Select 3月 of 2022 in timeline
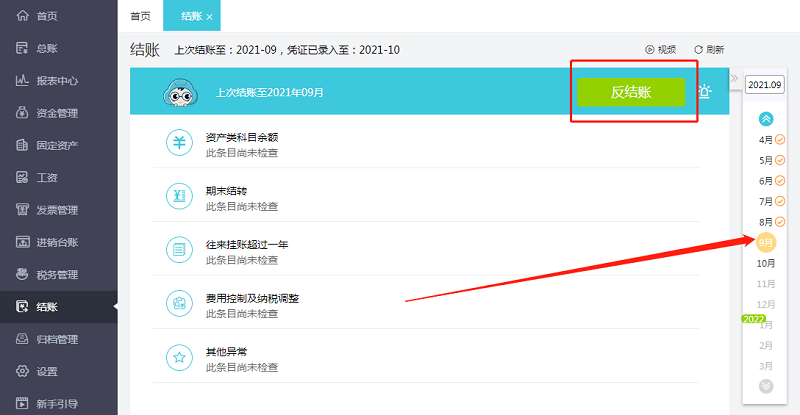This screenshot has width=800, height=415. click(x=766, y=366)
